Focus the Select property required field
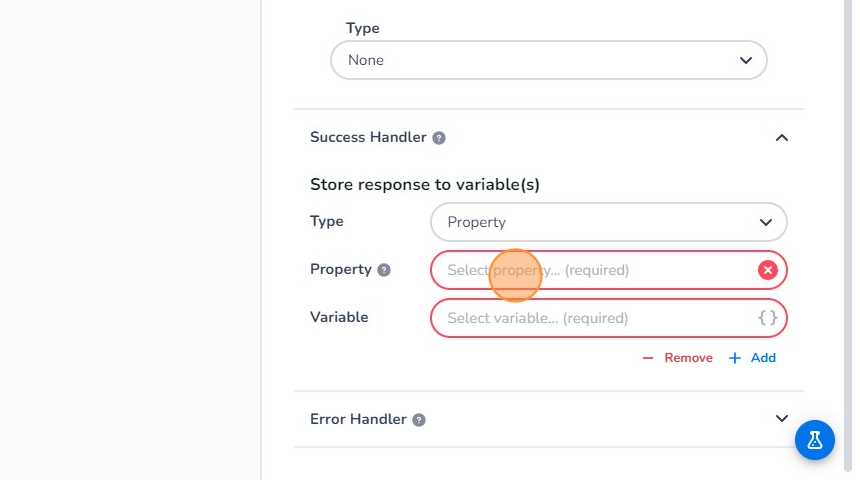860x480 pixels. pyautogui.click(x=590, y=270)
